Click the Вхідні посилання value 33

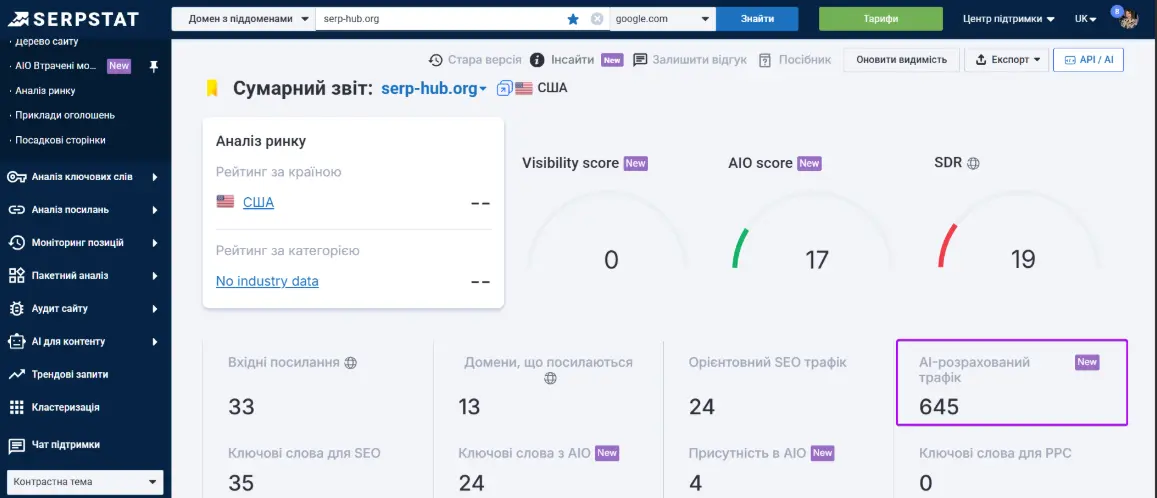click(241, 407)
